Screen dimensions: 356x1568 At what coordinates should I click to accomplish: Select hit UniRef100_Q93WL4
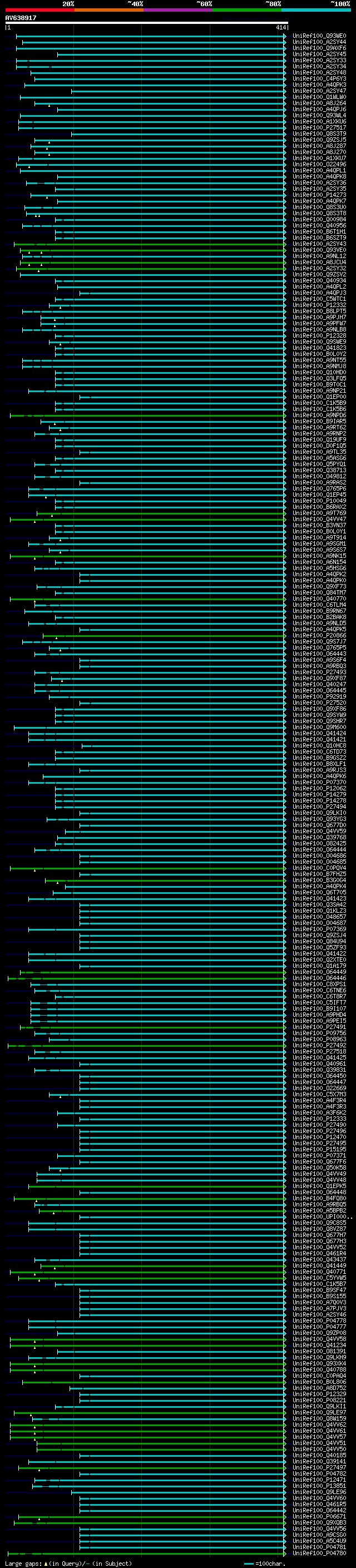[319, 116]
